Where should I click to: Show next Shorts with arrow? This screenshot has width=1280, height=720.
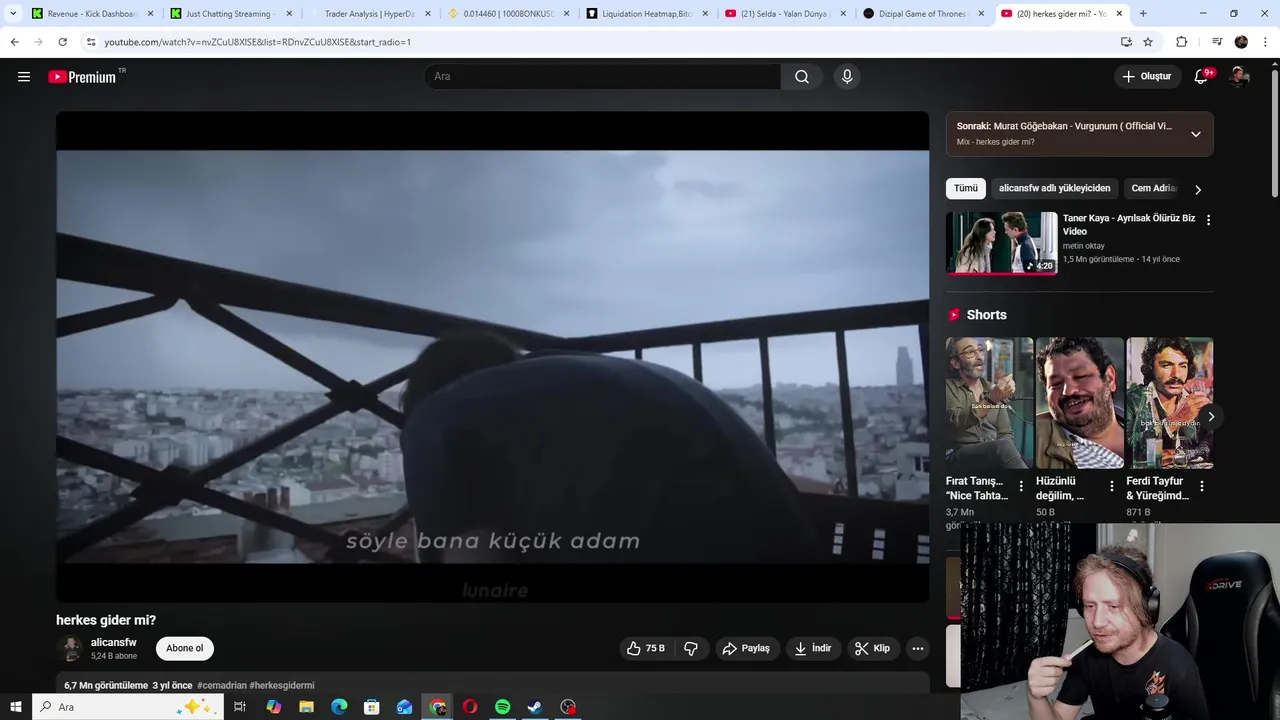pyautogui.click(x=1210, y=417)
